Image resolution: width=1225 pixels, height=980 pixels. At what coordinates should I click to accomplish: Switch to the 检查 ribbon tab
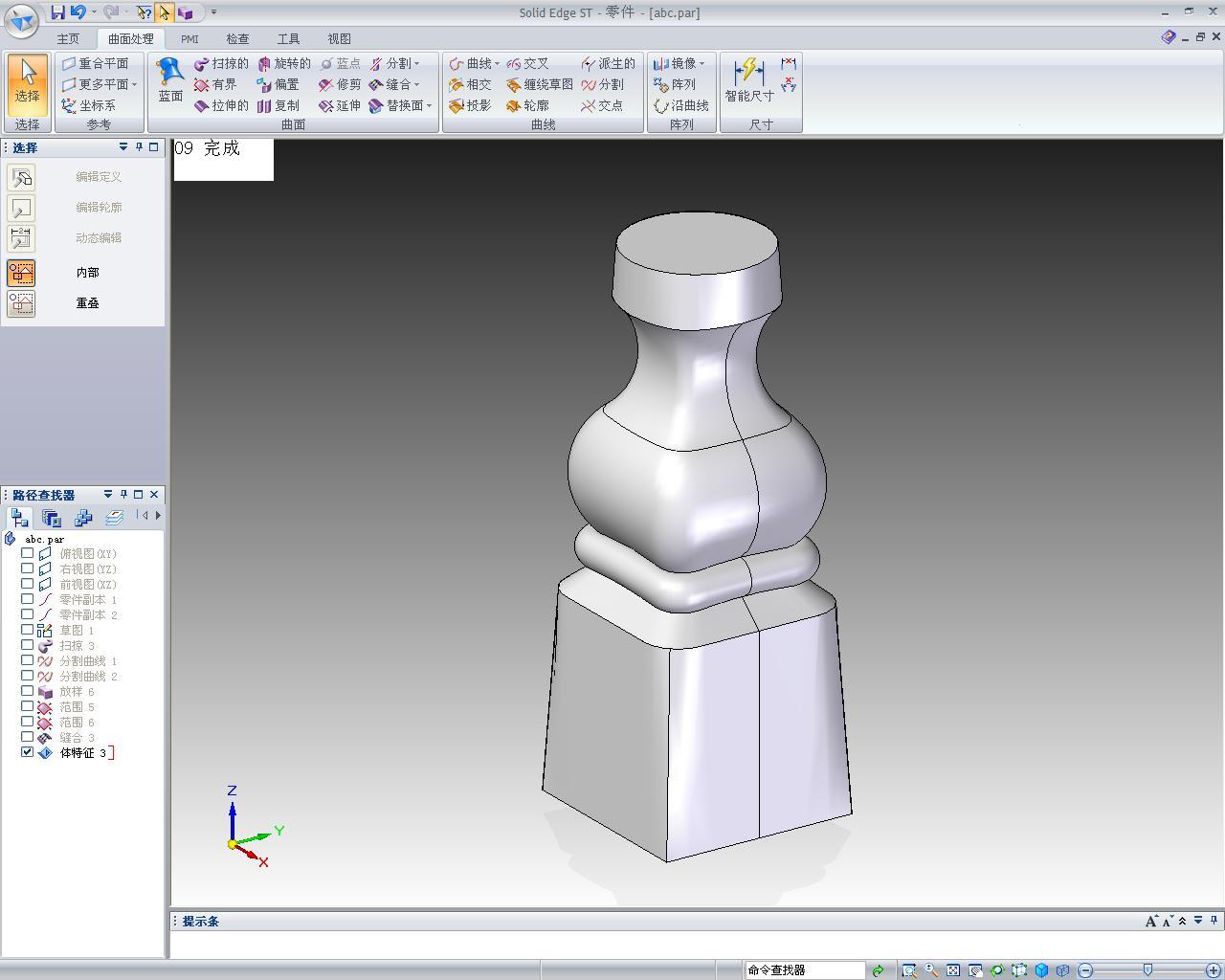tap(237, 39)
